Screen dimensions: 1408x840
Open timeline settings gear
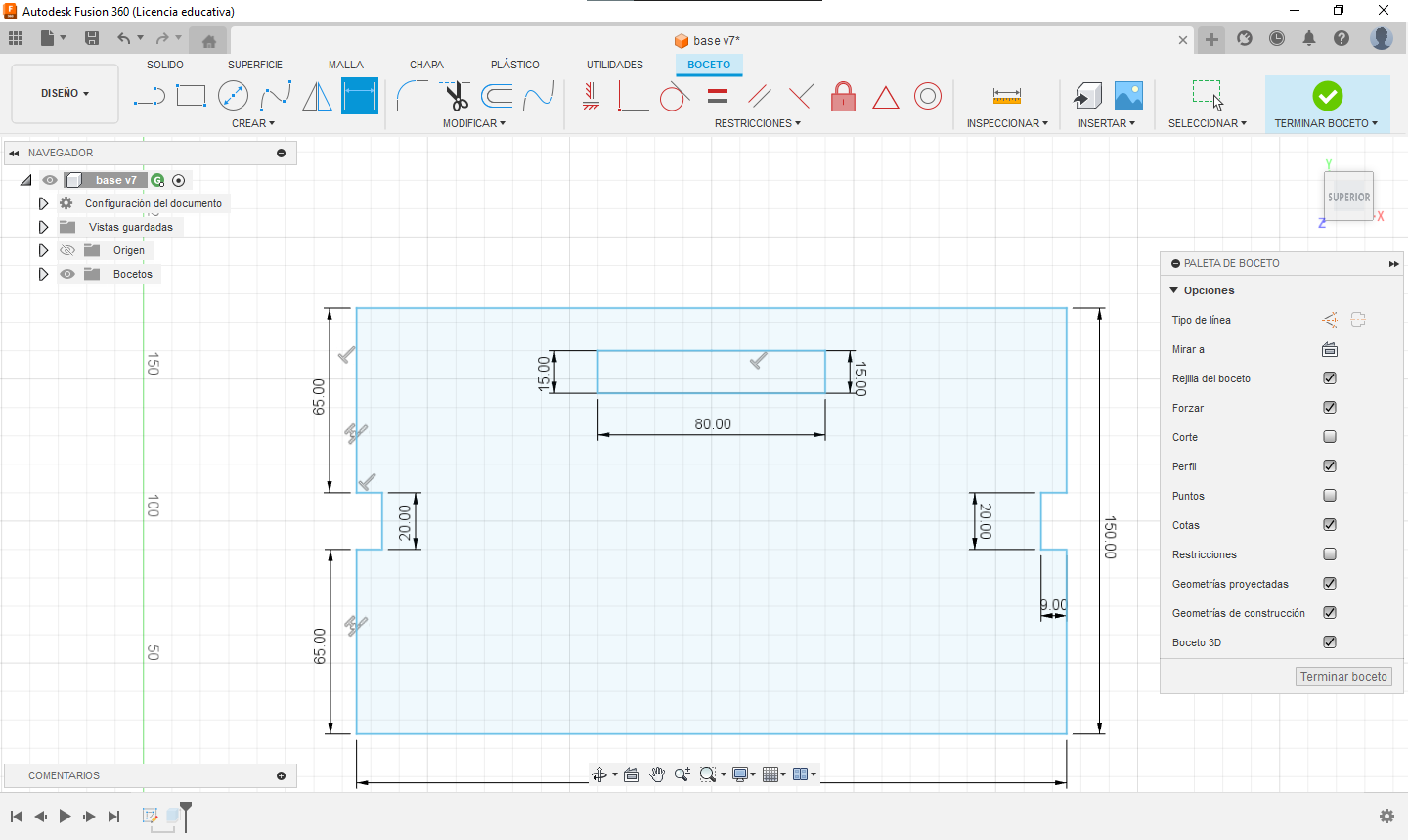(x=1386, y=816)
